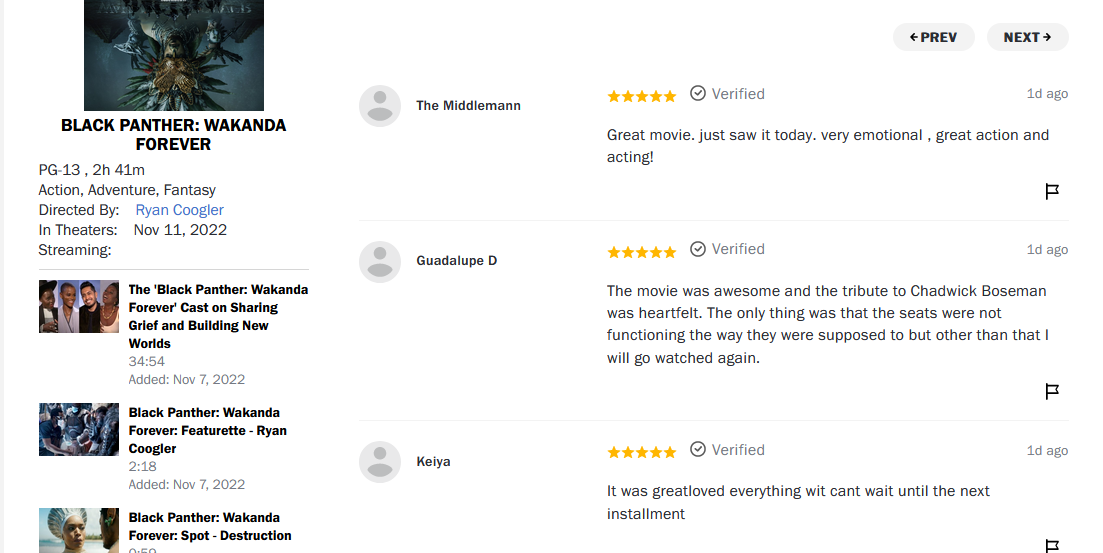
Task: Open Black Panther: Wakanda Forever title
Action: (x=174, y=134)
